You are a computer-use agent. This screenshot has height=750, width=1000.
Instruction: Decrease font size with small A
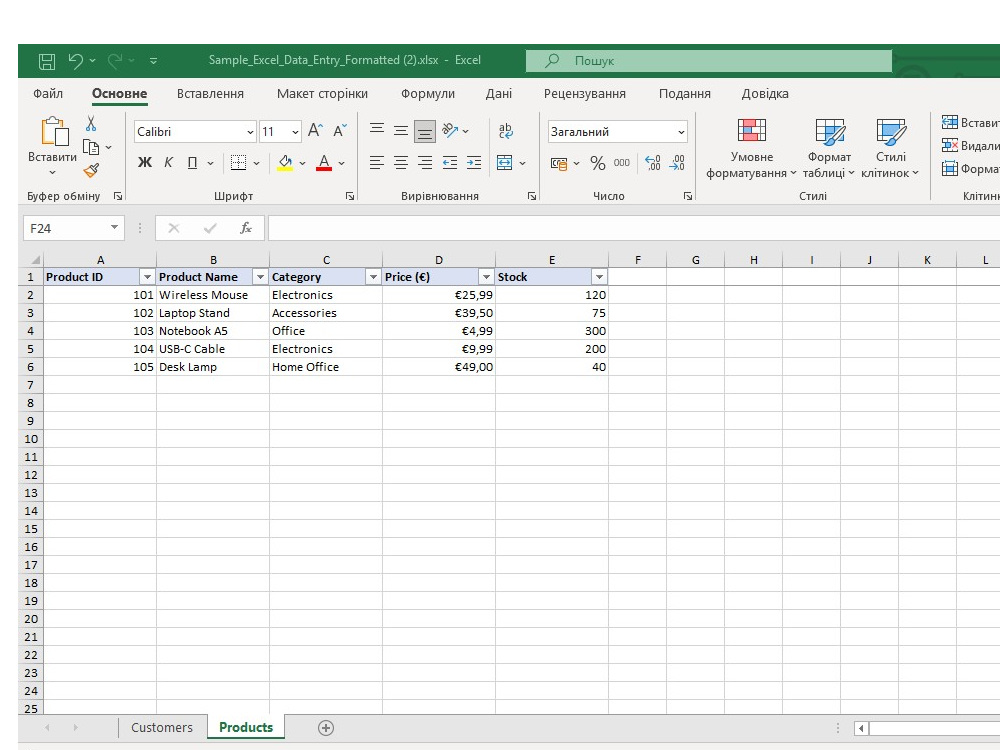click(x=340, y=131)
